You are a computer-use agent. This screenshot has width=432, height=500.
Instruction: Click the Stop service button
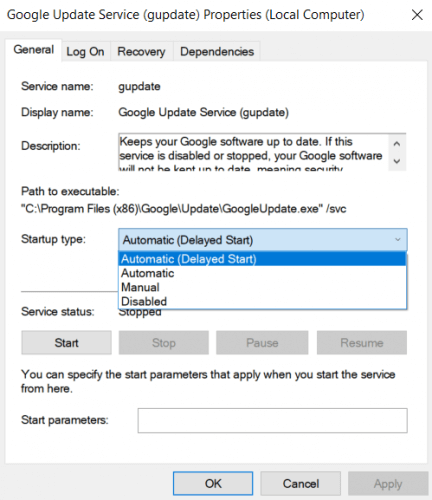[x=164, y=343]
